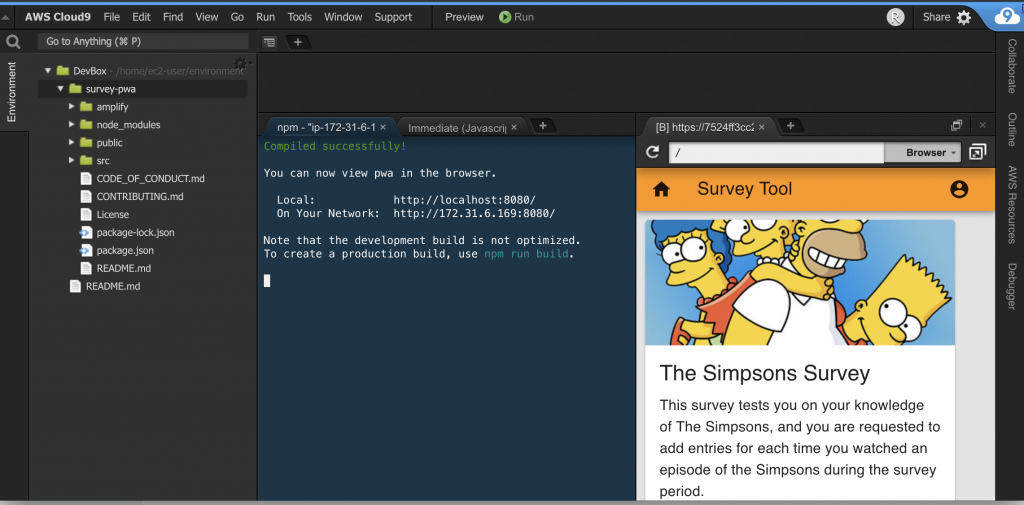Click the Share button
1024x505 pixels.
[936, 17]
